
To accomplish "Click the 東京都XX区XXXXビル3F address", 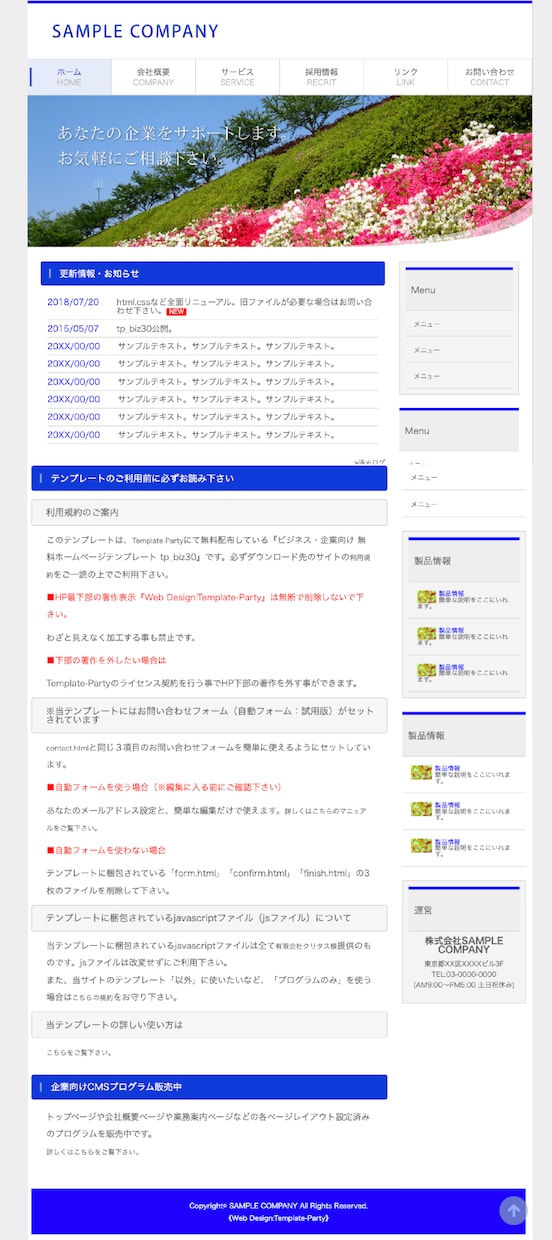I will point(464,964).
